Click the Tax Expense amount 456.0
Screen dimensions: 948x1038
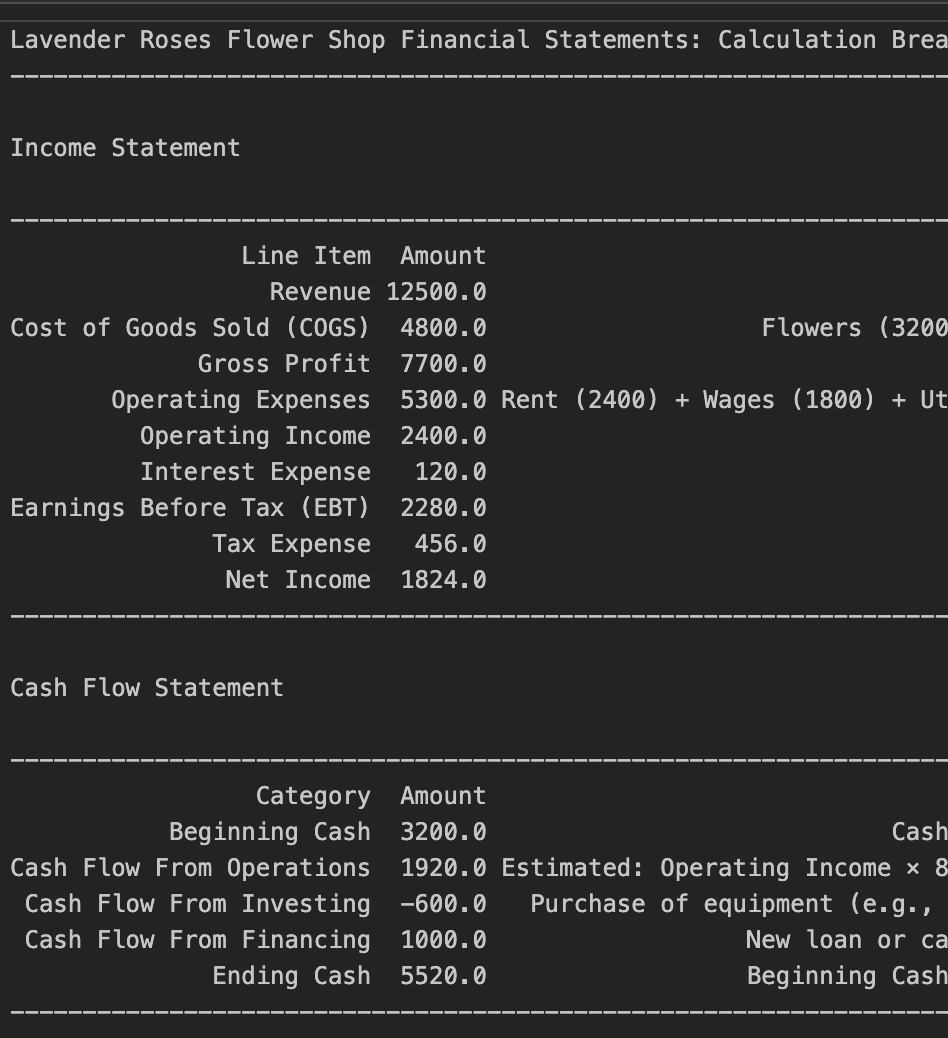point(450,544)
